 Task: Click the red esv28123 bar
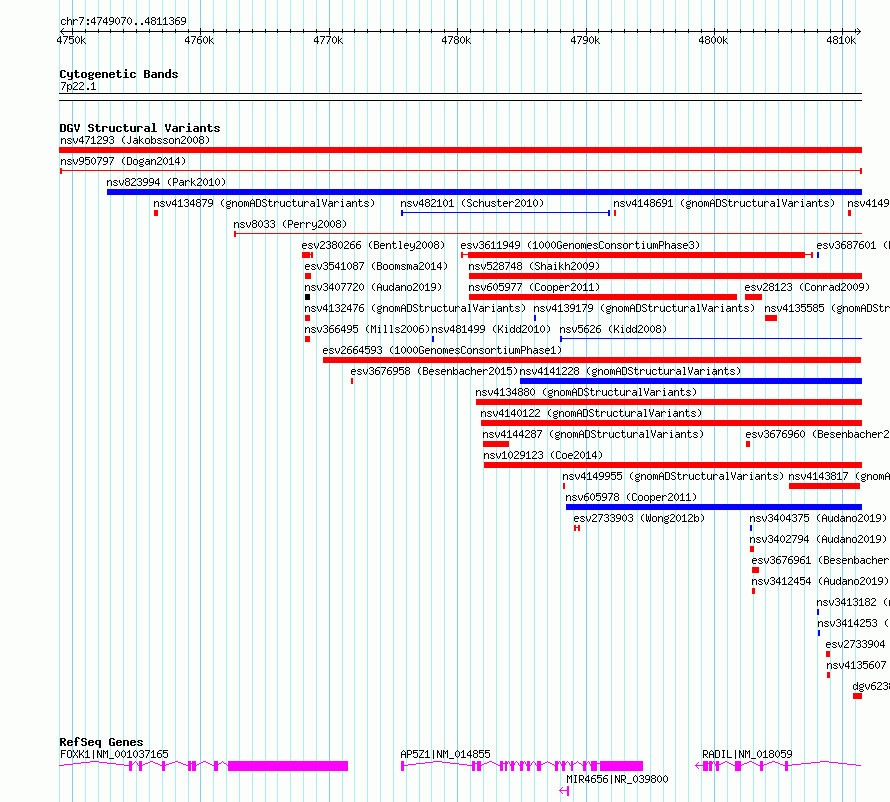(753, 297)
